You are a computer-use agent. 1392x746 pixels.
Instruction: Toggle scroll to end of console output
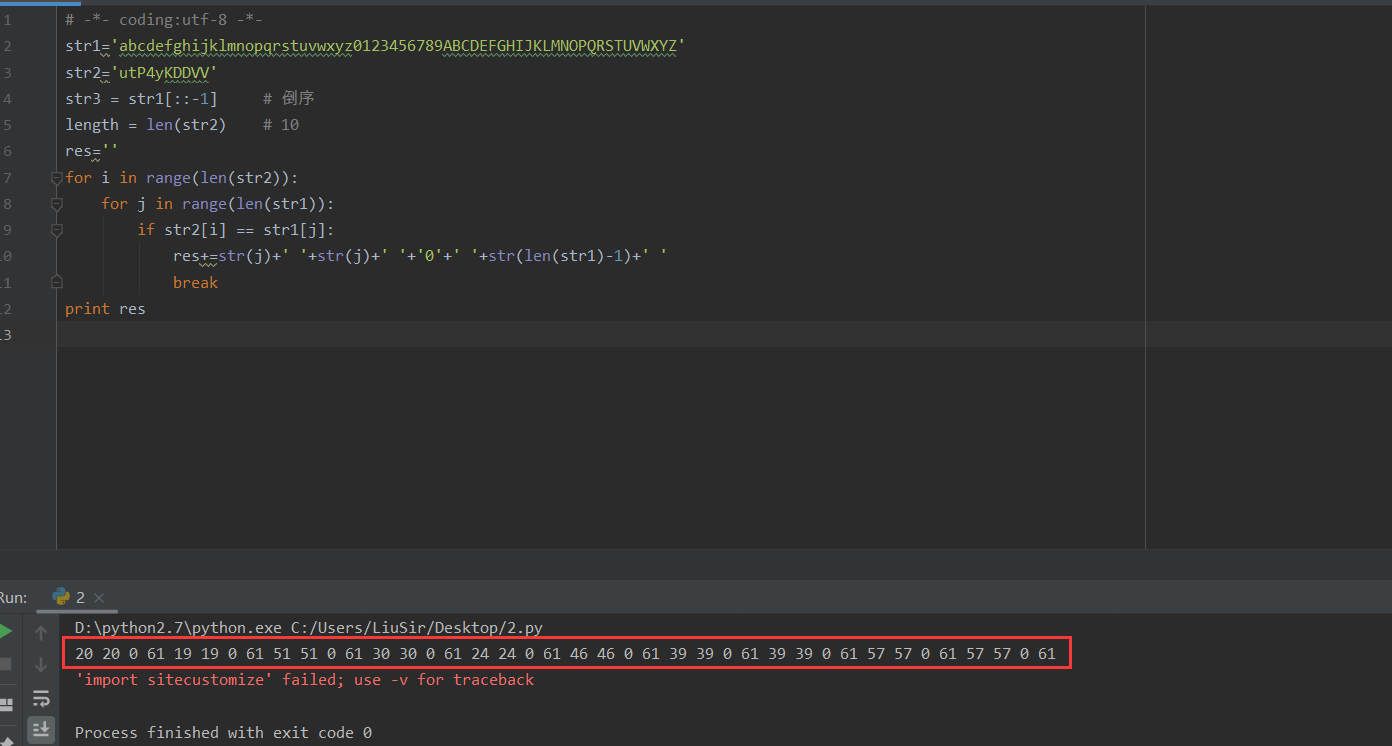[x=41, y=729]
